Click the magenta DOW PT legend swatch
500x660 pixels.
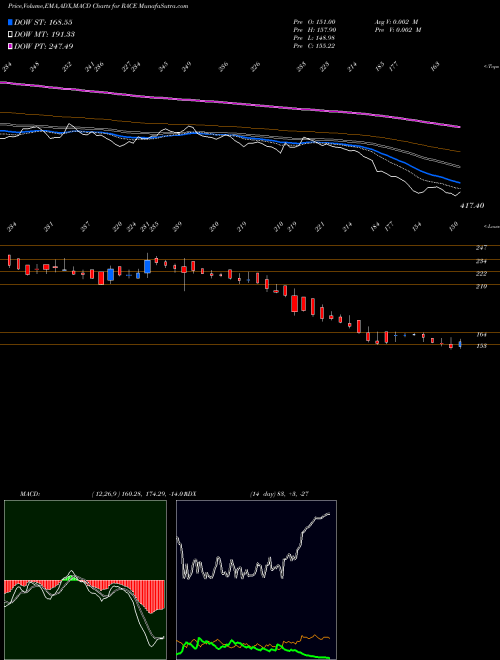pos(10,46)
